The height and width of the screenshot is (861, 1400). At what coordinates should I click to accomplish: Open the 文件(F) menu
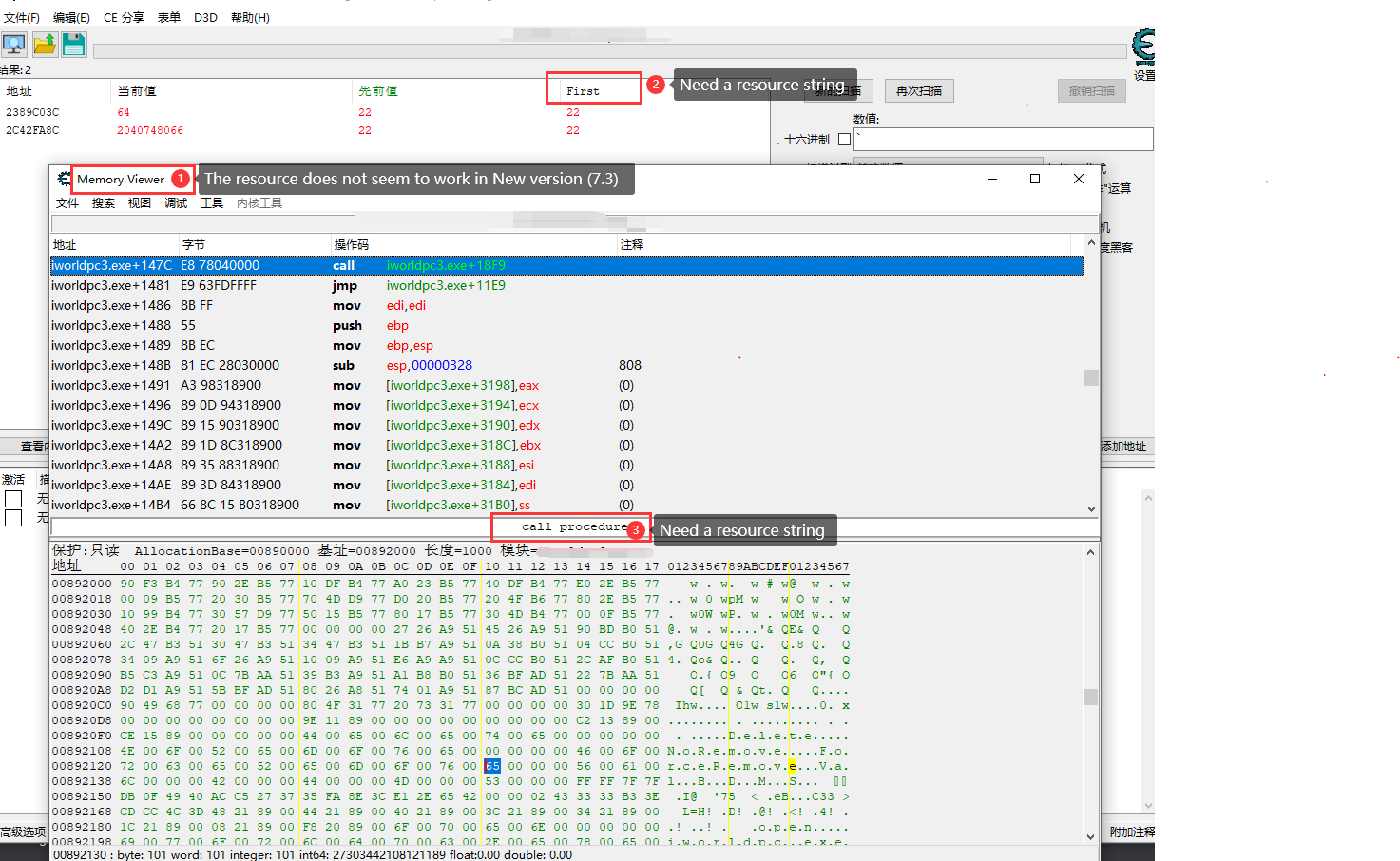[23, 16]
